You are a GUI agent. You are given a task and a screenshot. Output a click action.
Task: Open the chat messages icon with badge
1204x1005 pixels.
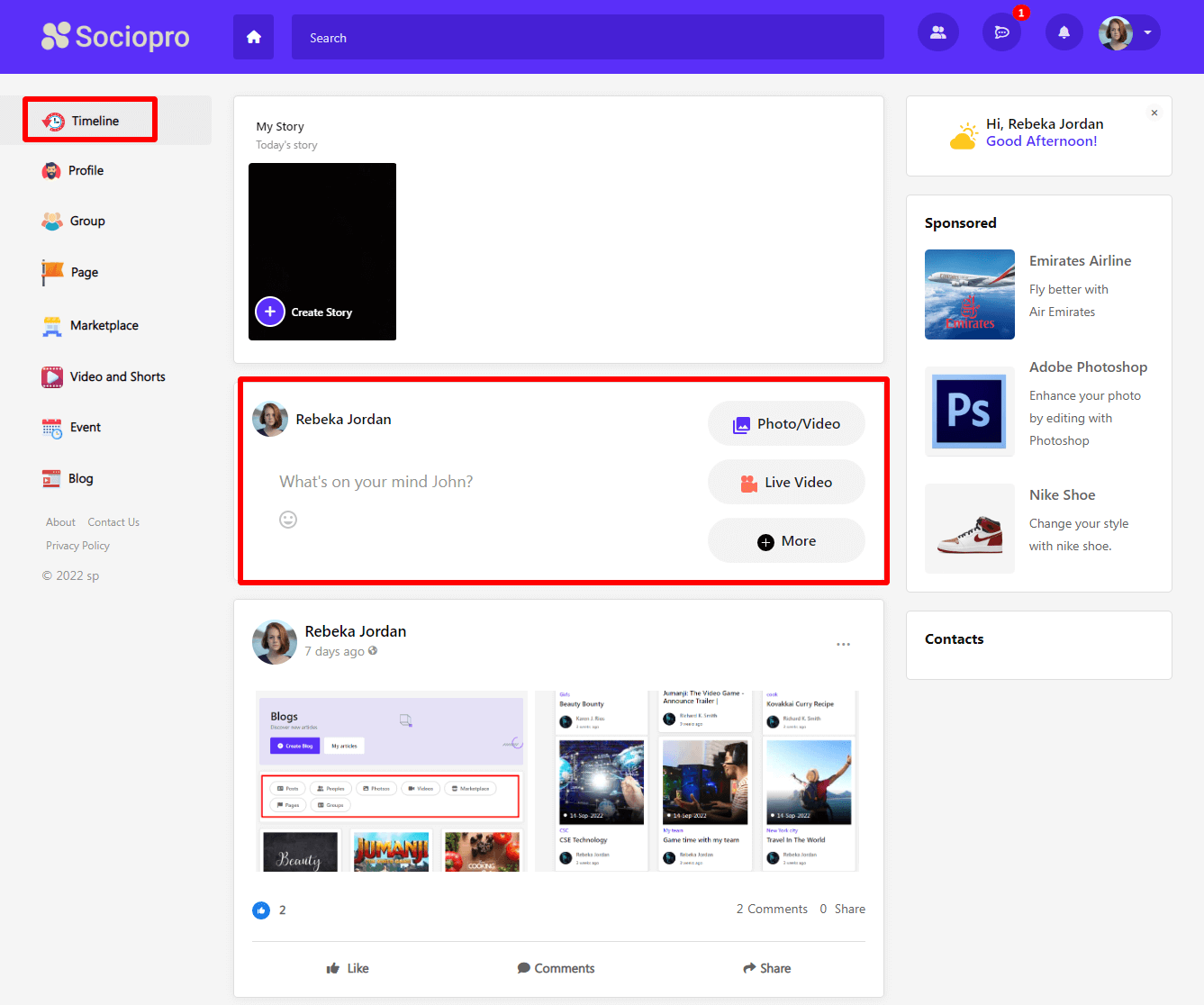point(1001,33)
